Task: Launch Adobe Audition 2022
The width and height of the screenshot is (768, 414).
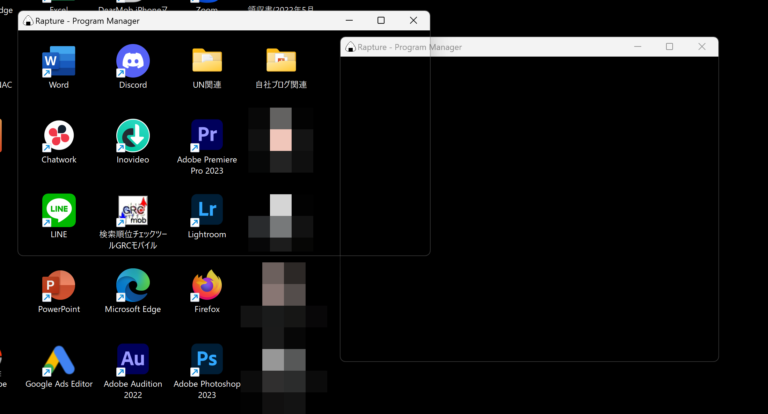Action: (133, 360)
